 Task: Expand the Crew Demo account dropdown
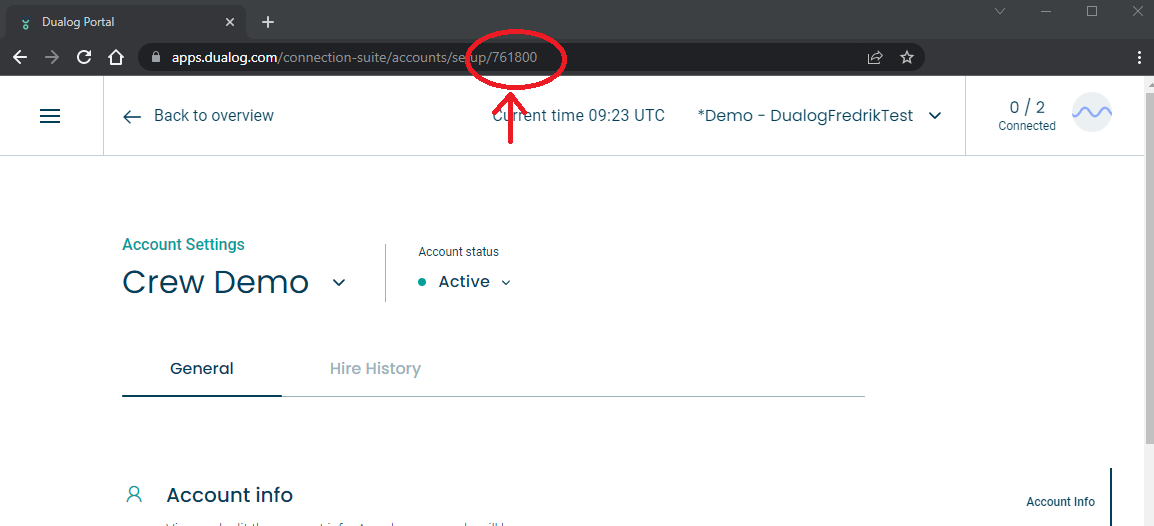click(339, 282)
